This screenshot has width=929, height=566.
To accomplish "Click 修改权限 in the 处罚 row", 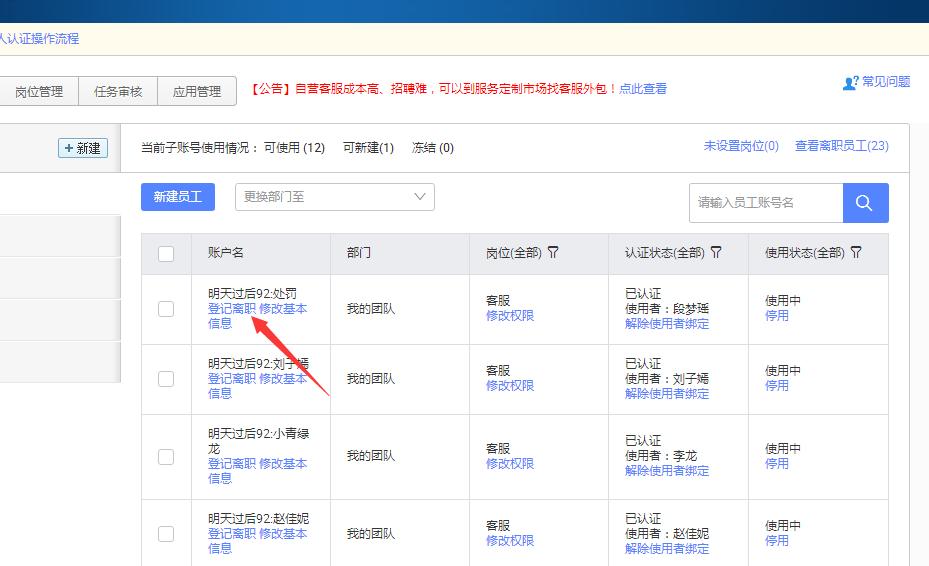I will (x=510, y=316).
